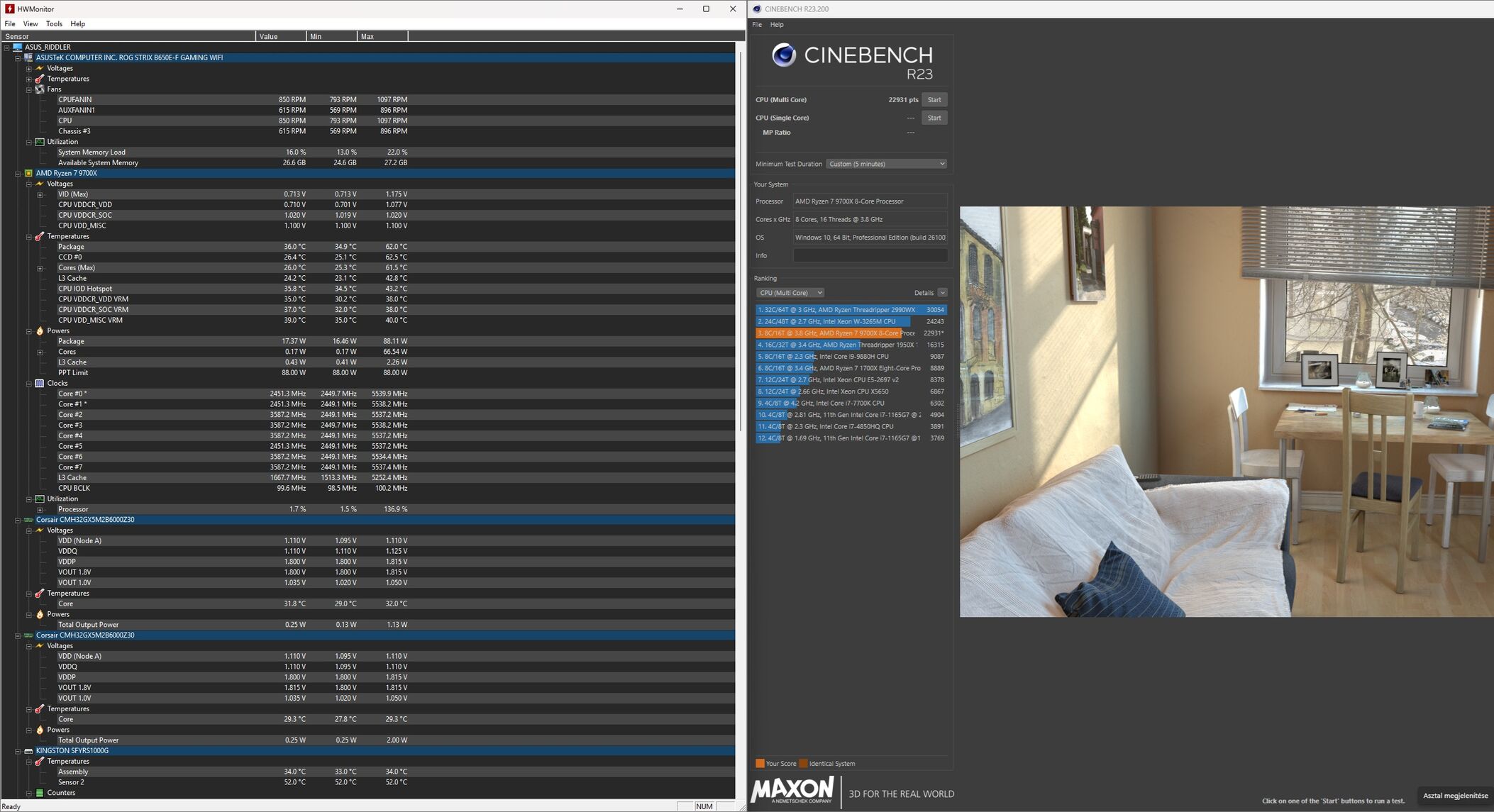
Task: Click the first Corsair memory module icon
Action: click(x=28, y=520)
